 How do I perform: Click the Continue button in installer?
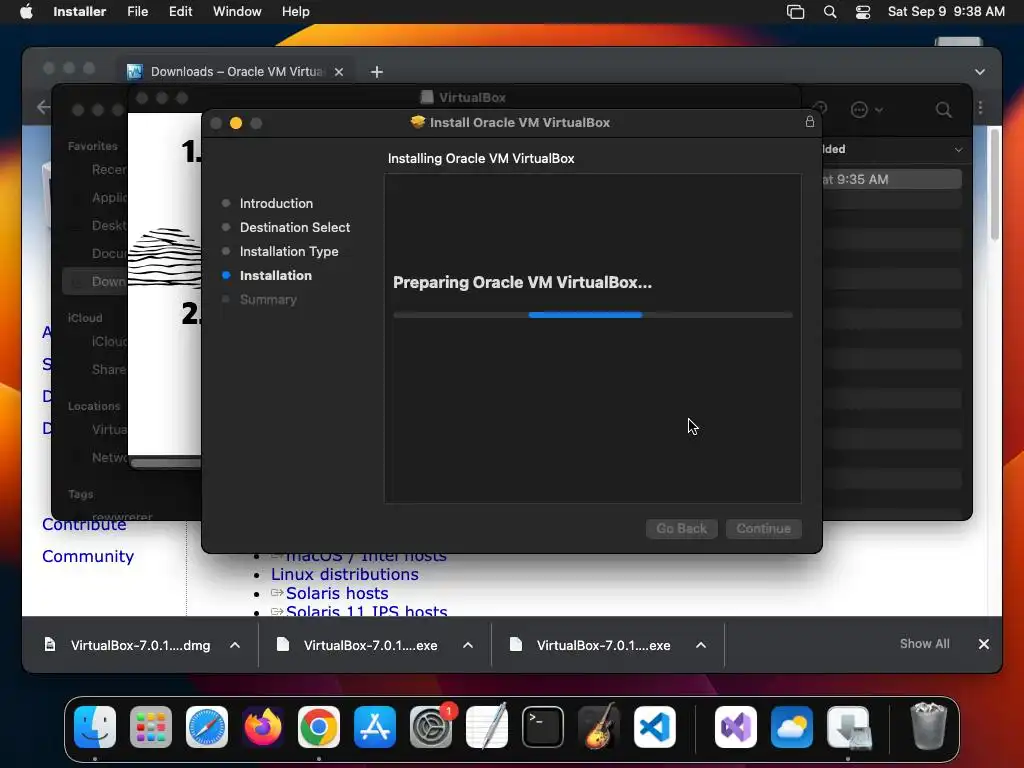[x=763, y=528]
